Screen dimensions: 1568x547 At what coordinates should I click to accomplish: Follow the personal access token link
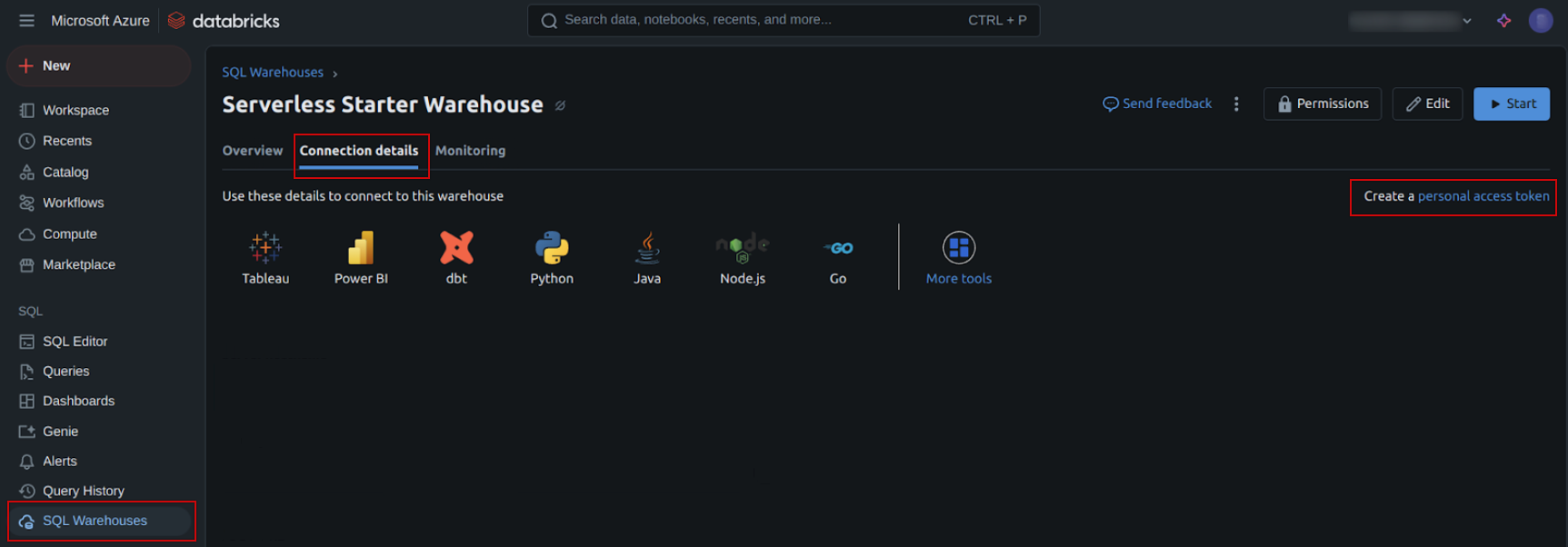(x=1483, y=196)
